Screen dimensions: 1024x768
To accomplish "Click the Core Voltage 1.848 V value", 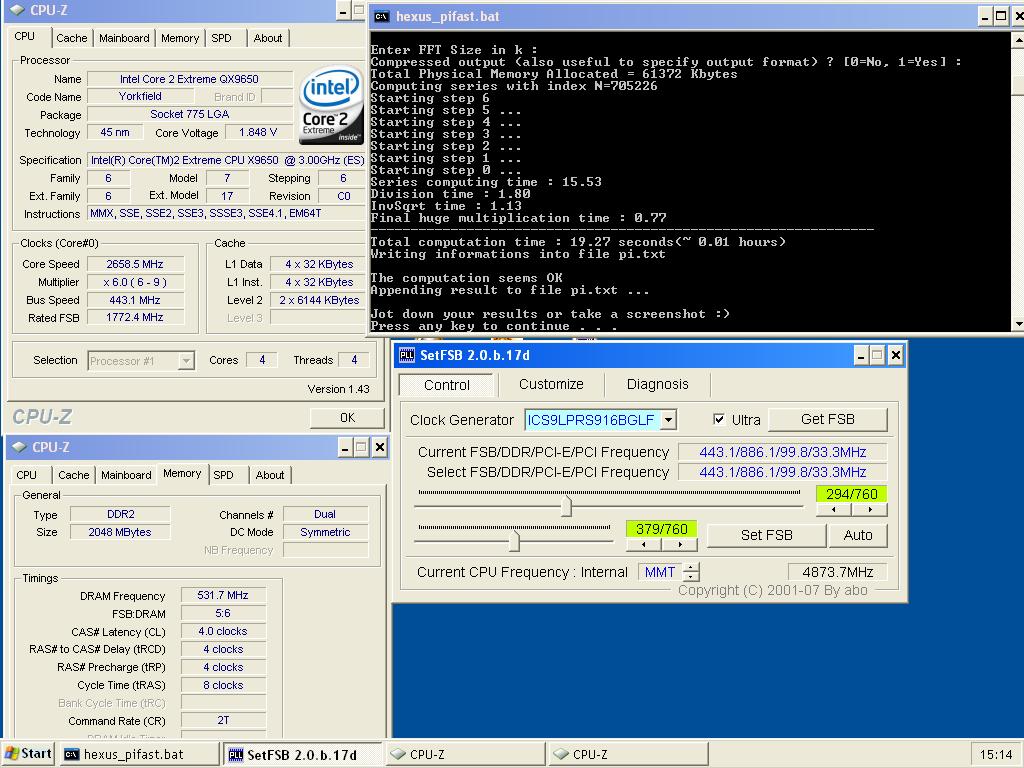I will 258,133.
